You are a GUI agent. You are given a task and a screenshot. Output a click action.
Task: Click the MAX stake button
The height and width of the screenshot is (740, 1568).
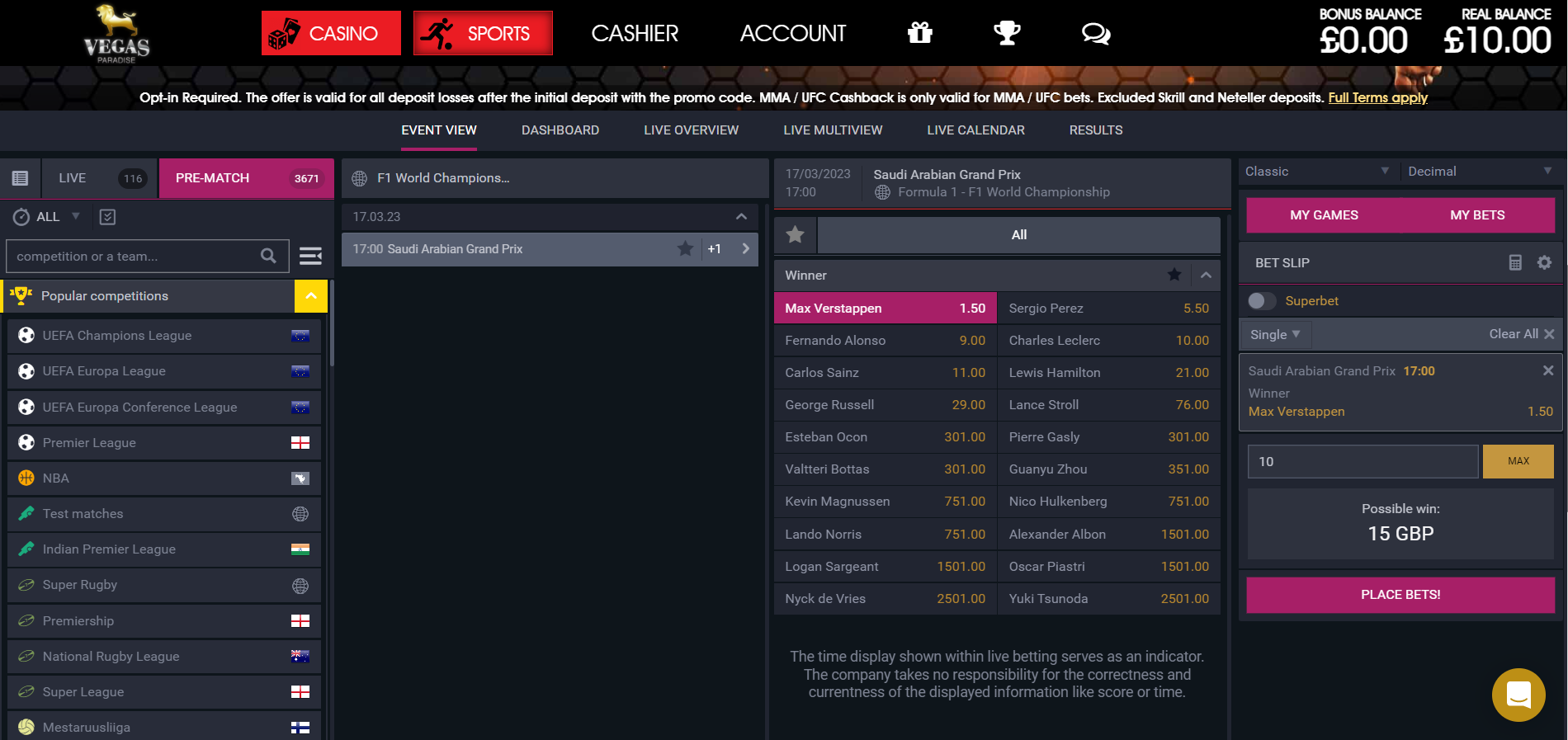tap(1518, 461)
